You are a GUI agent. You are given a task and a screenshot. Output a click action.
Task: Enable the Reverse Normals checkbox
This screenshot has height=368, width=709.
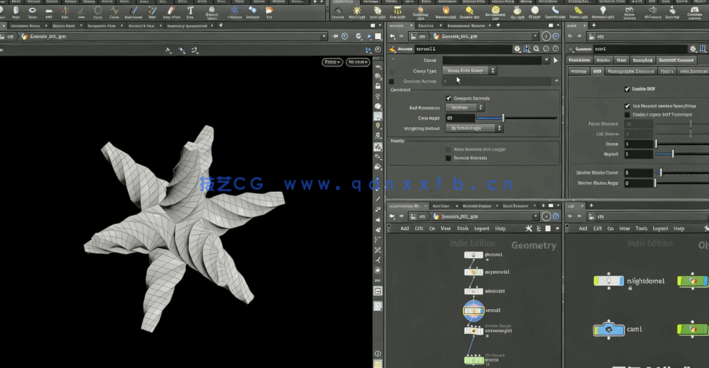(449, 158)
